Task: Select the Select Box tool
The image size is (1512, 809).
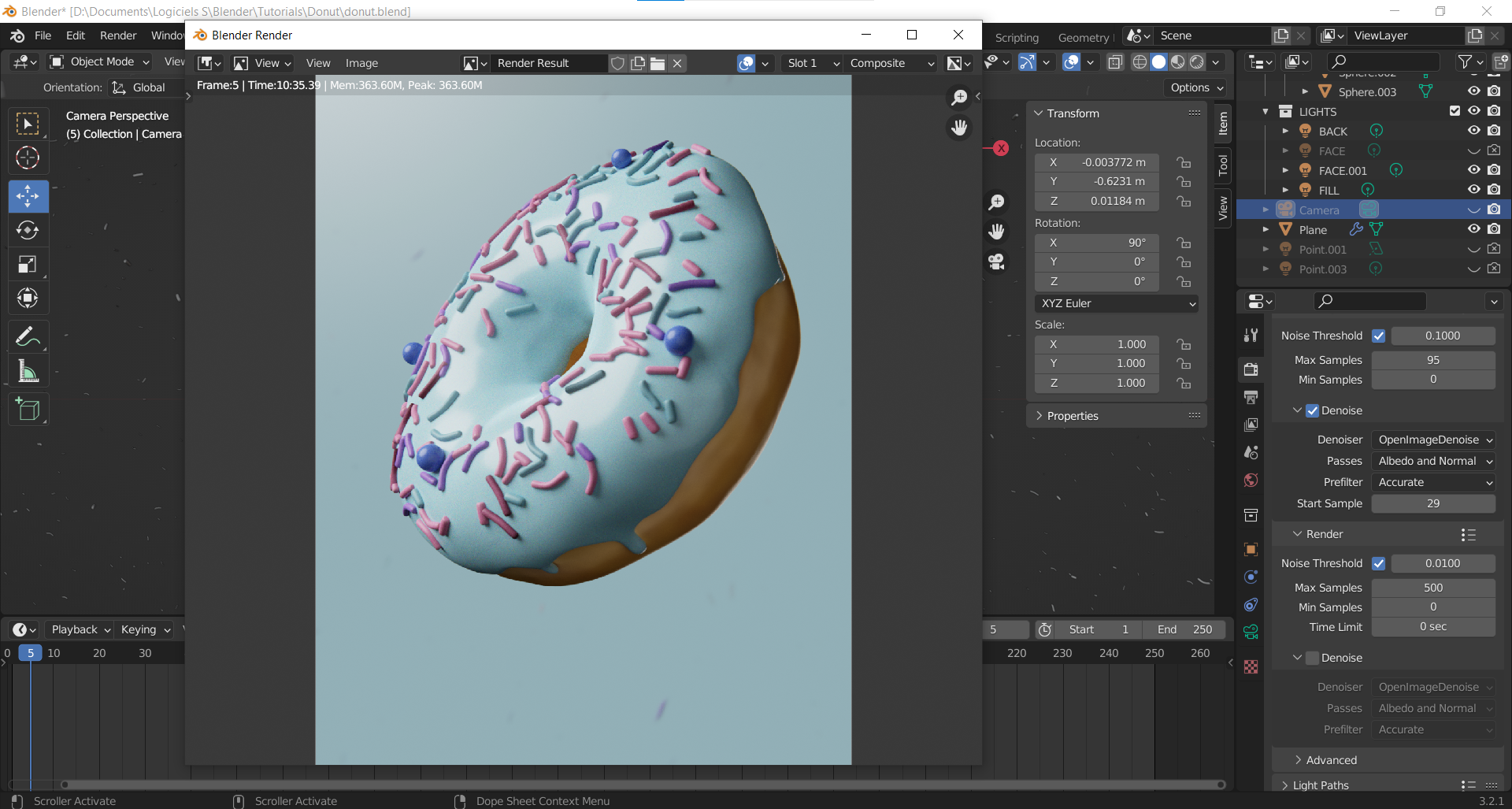Action: coord(28,124)
